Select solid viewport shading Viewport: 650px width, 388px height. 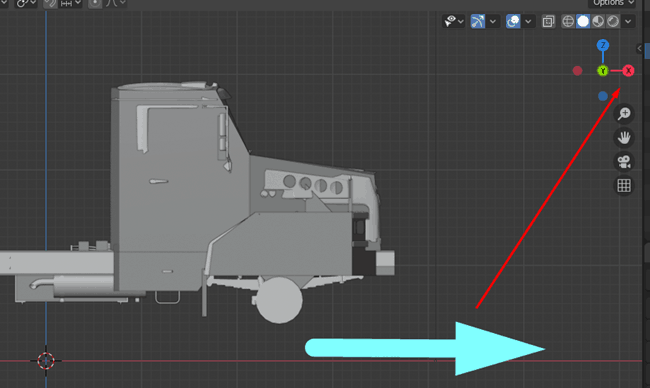pos(583,21)
